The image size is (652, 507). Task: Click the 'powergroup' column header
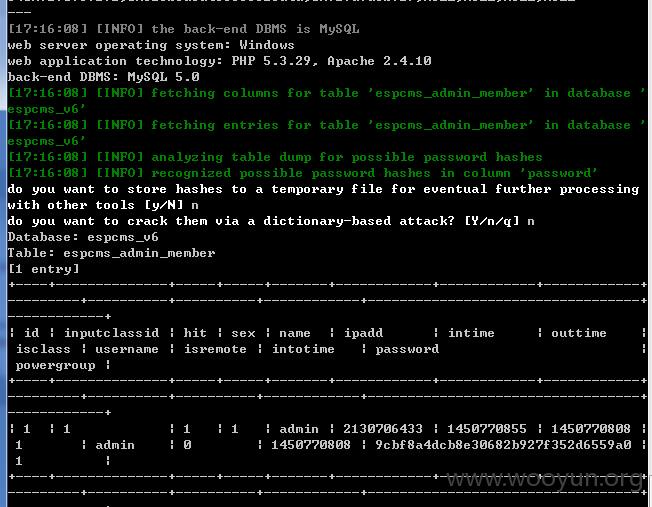(x=55, y=365)
